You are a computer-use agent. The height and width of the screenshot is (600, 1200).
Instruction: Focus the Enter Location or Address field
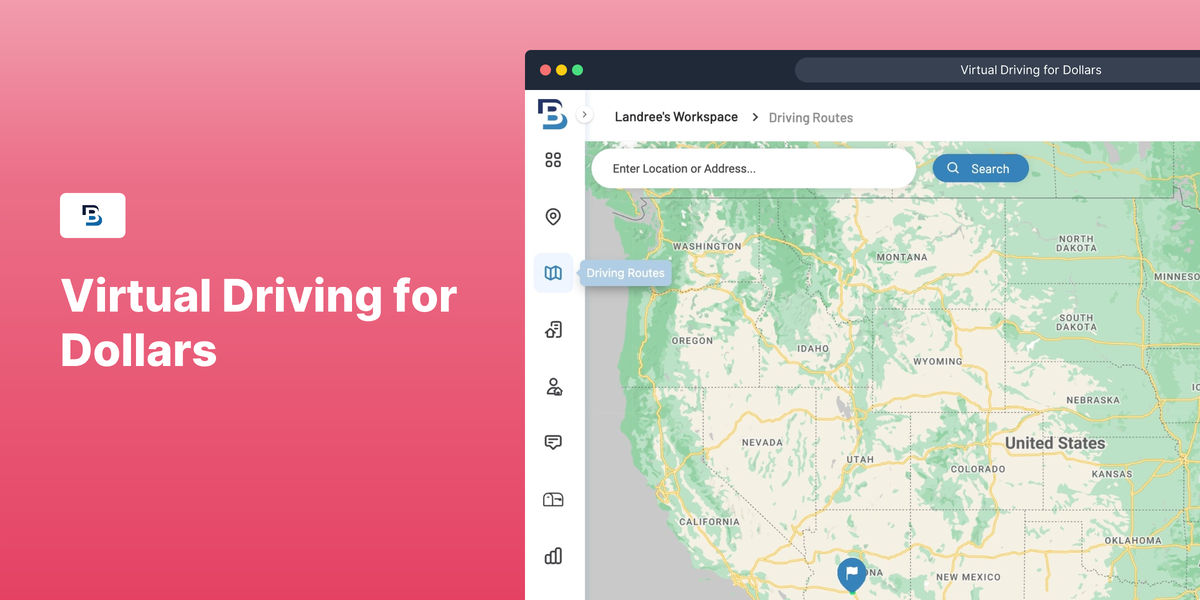click(752, 169)
